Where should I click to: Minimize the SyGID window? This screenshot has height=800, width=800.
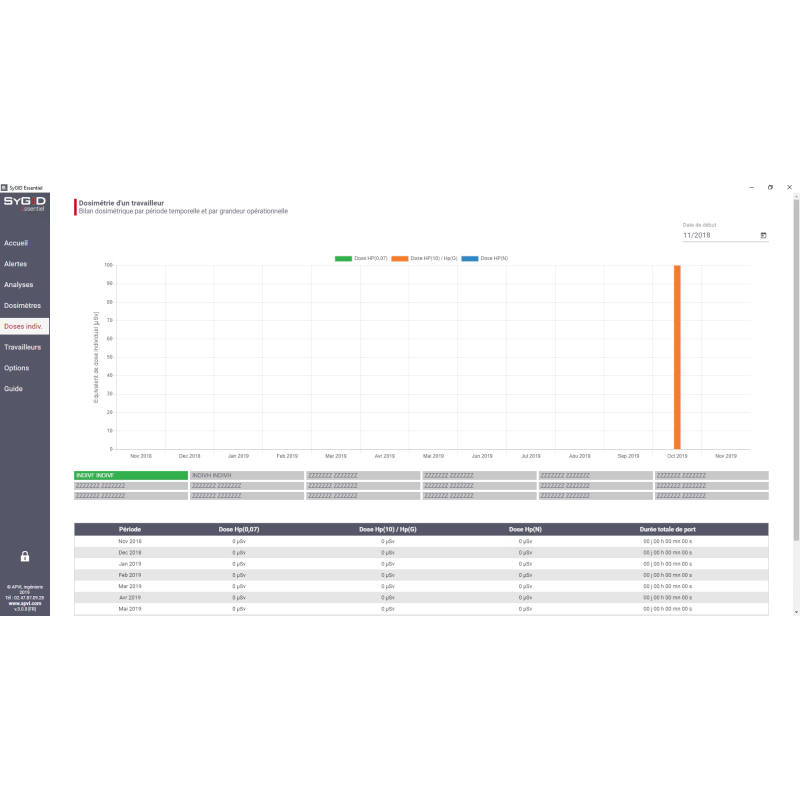coord(751,187)
